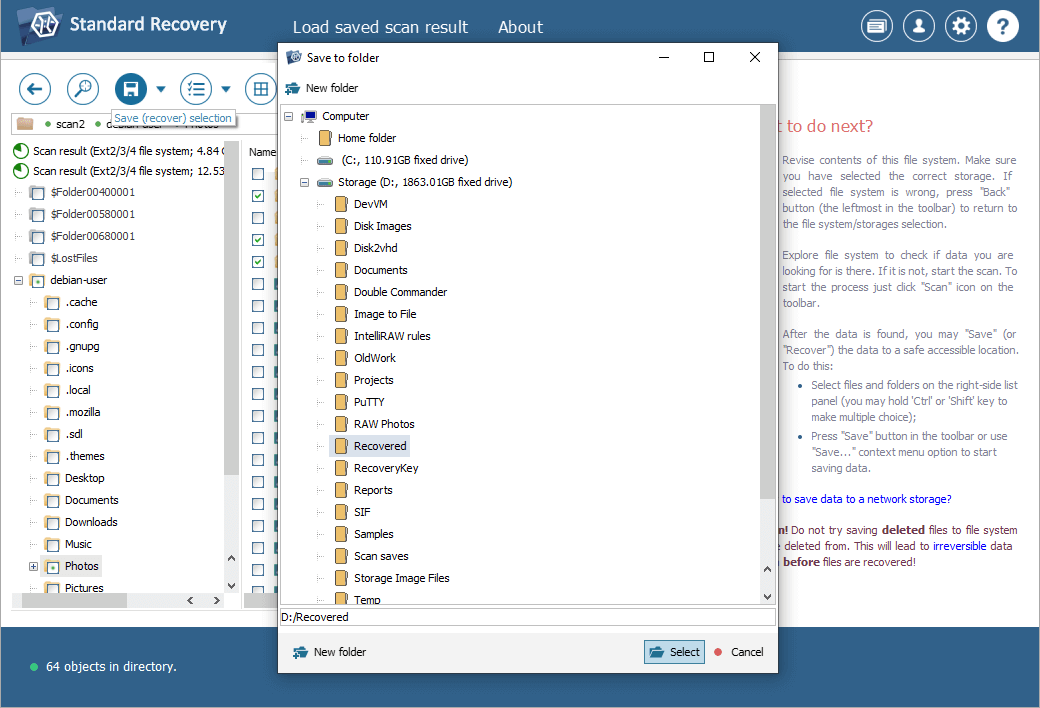Click the Scan magnifier toolbar icon
The width and height of the screenshot is (1040, 708).
click(x=83, y=89)
